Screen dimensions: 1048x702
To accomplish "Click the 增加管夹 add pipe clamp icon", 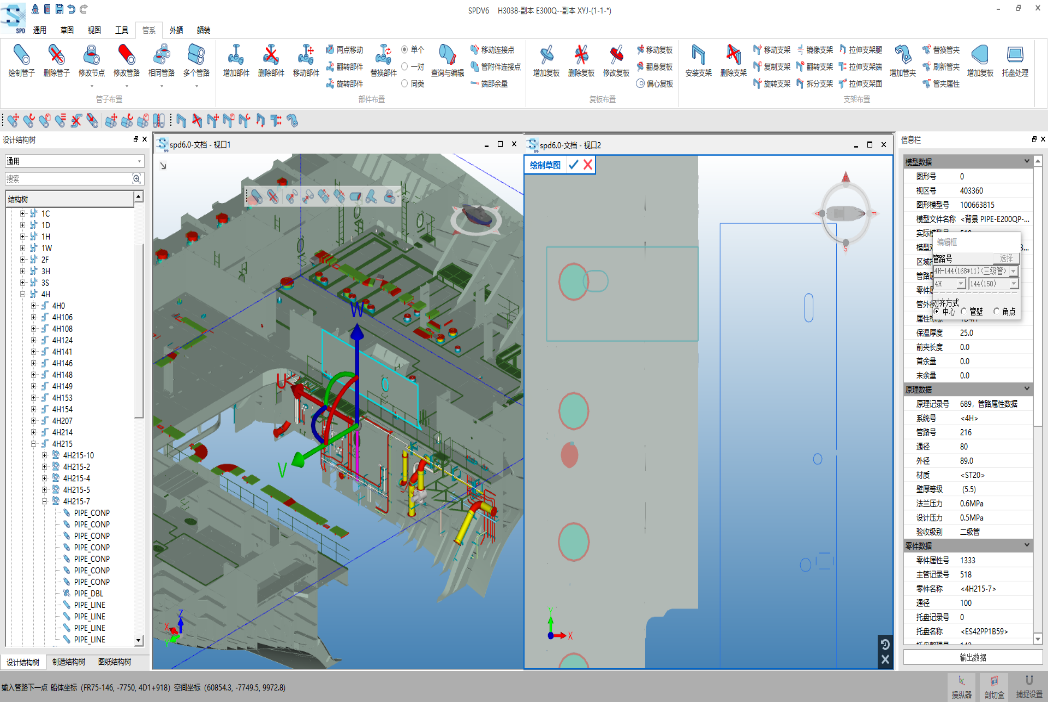I will click(x=902, y=59).
